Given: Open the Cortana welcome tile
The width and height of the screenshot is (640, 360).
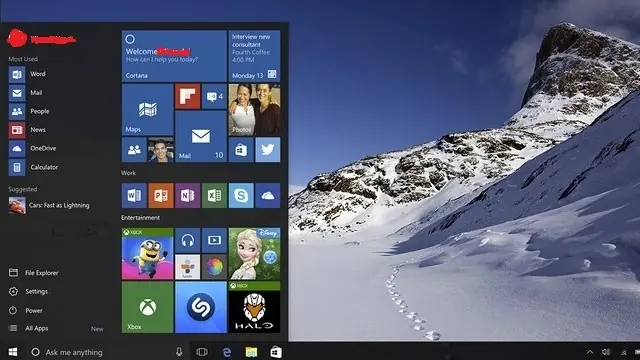Looking at the screenshot, I should [174, 56].
